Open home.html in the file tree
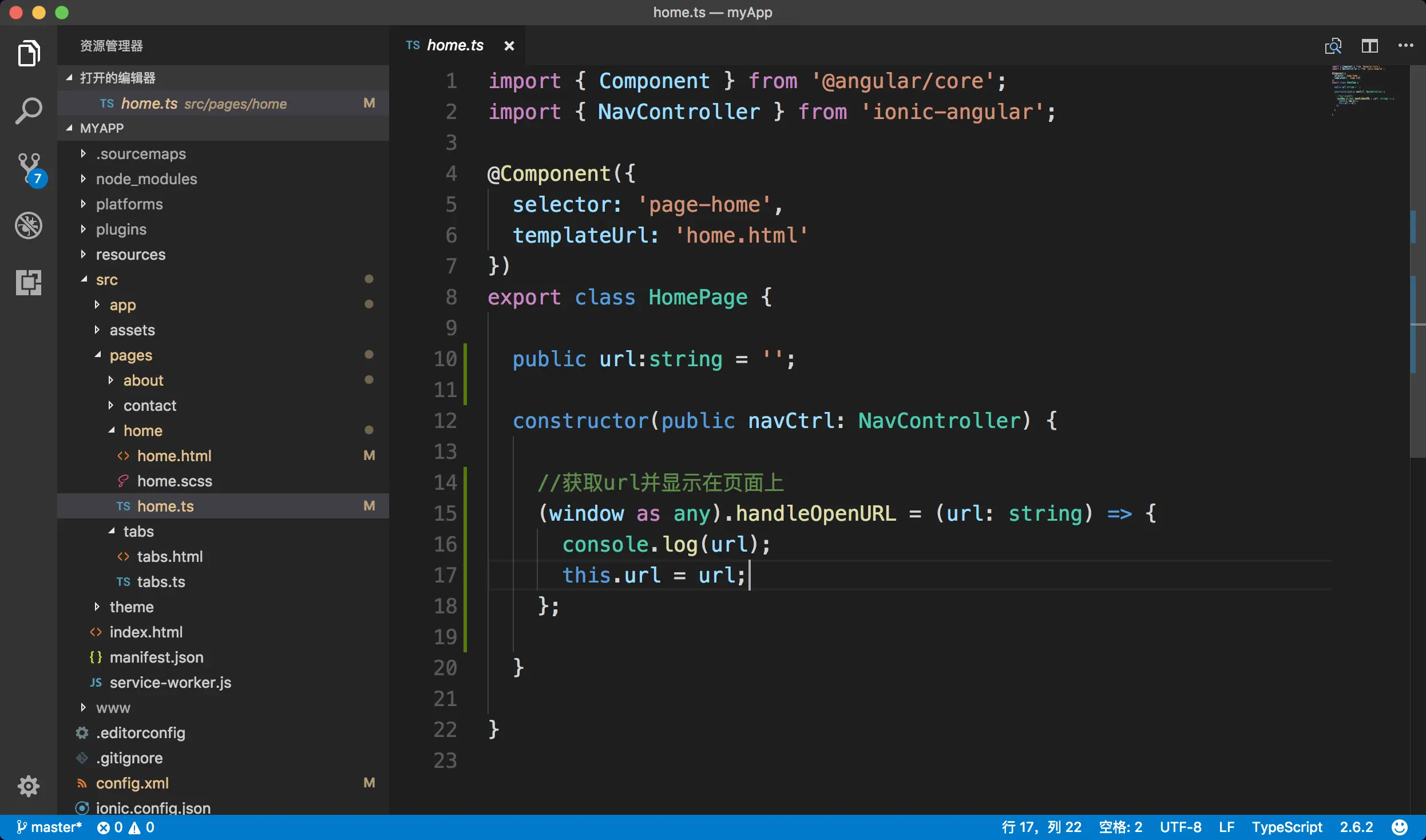This screenshot has width=1426, height=840. coord(174,456)
